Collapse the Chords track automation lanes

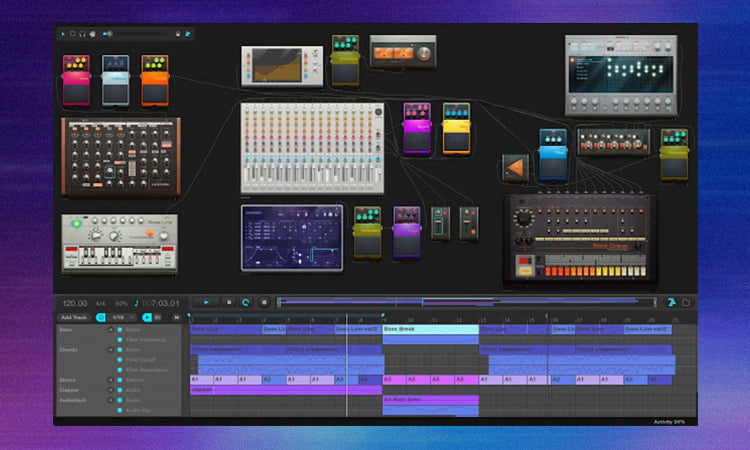point(110,350)
